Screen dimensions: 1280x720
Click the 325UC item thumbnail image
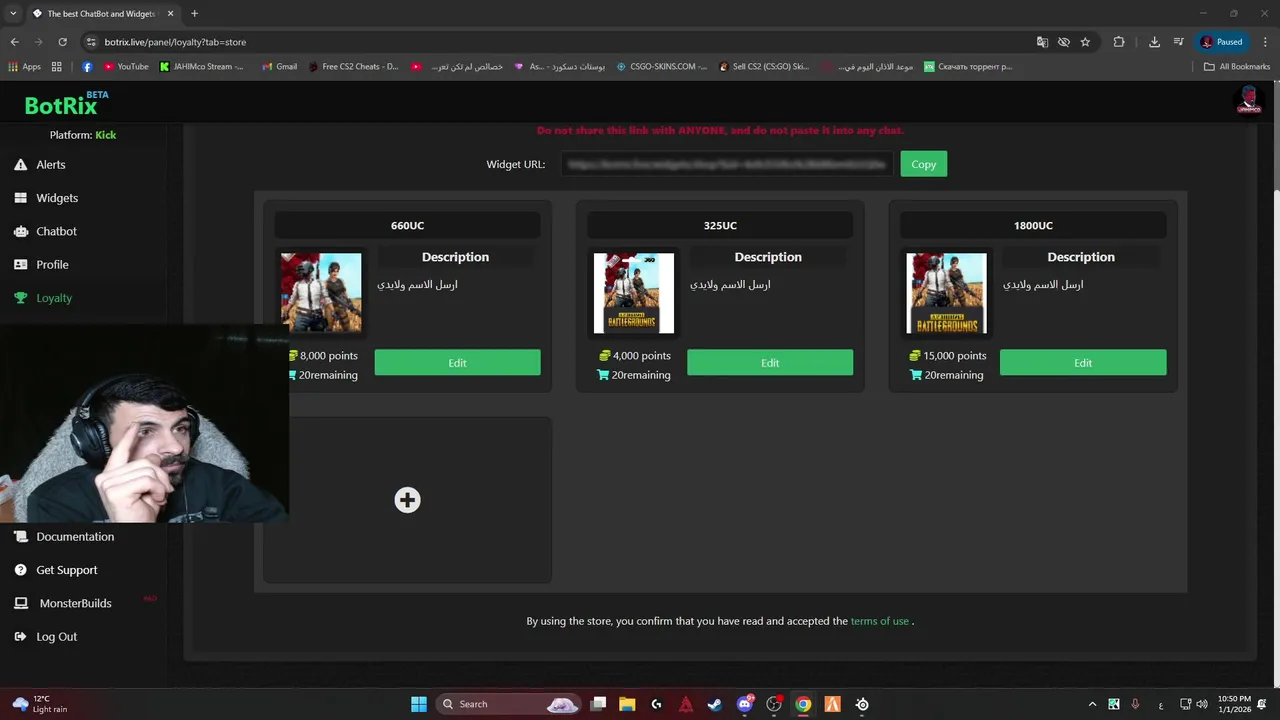tap(634, 293)
